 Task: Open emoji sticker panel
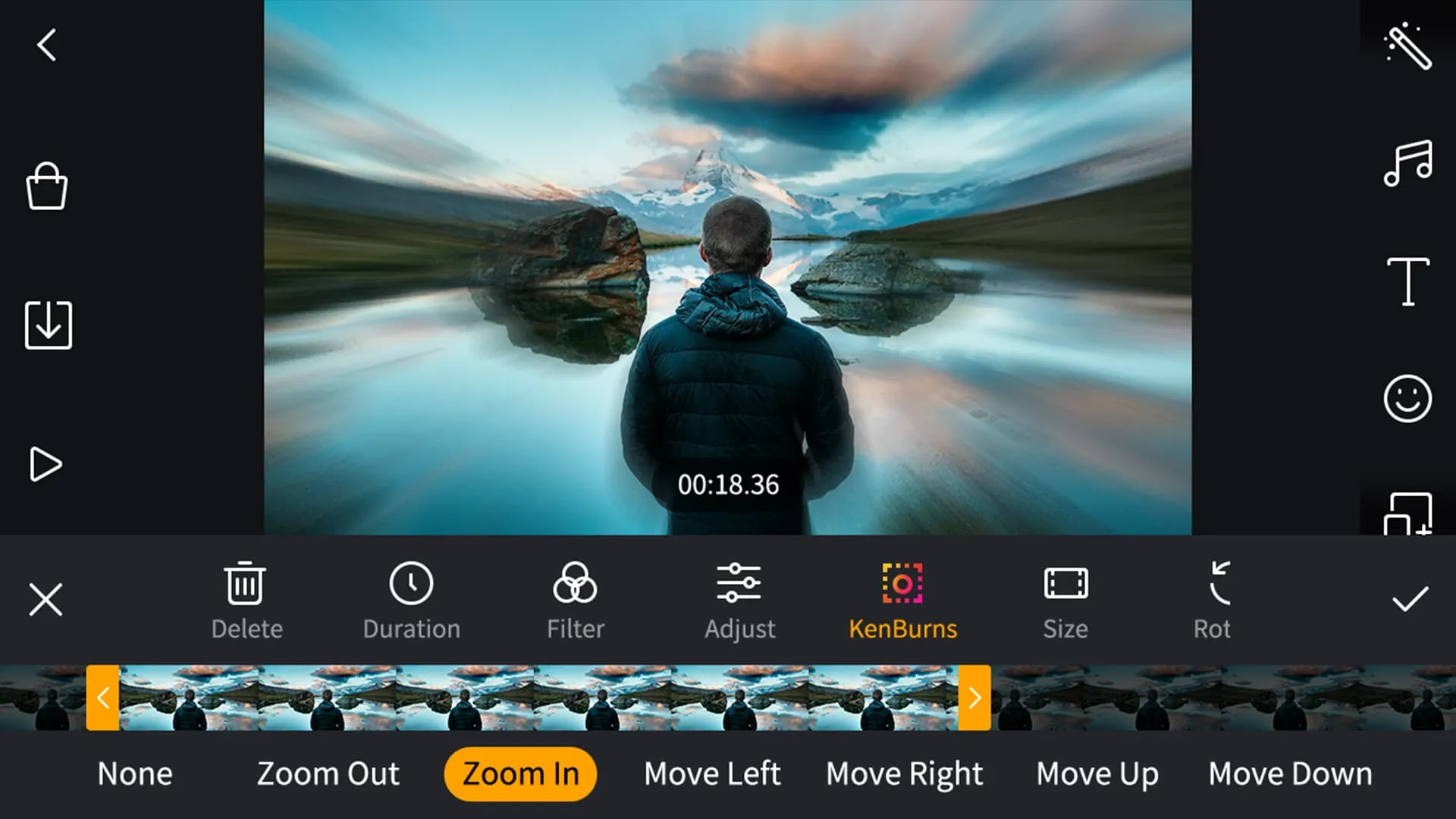[x=1408, y=398]
